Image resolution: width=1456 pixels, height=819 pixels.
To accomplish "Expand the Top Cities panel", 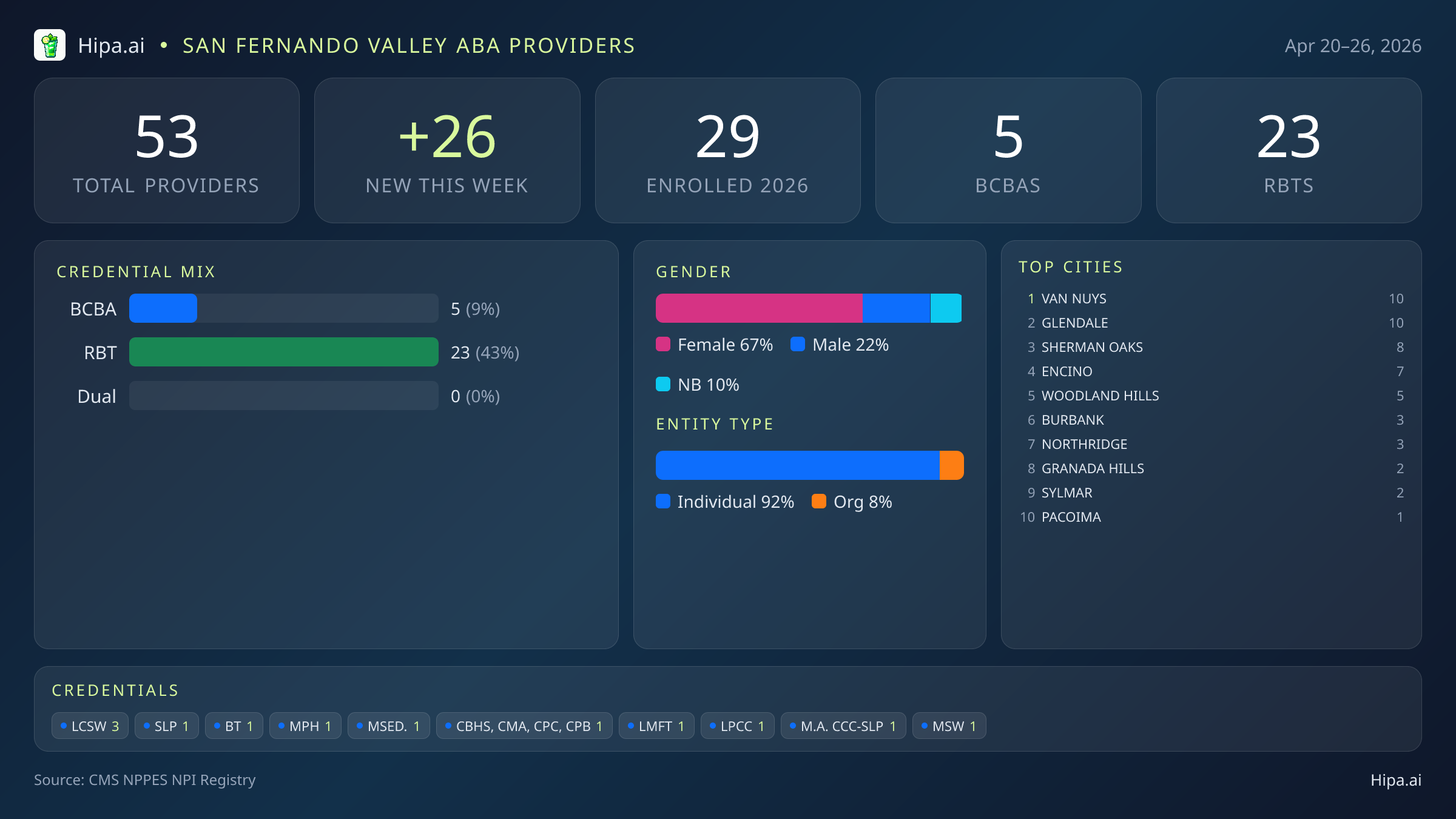I will coord(1071,266).
